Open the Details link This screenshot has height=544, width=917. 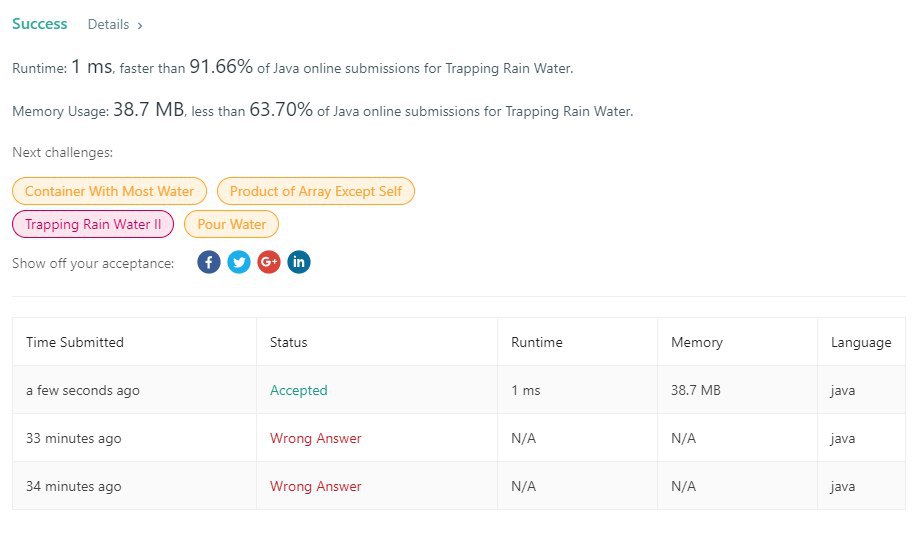coord(108,25)
